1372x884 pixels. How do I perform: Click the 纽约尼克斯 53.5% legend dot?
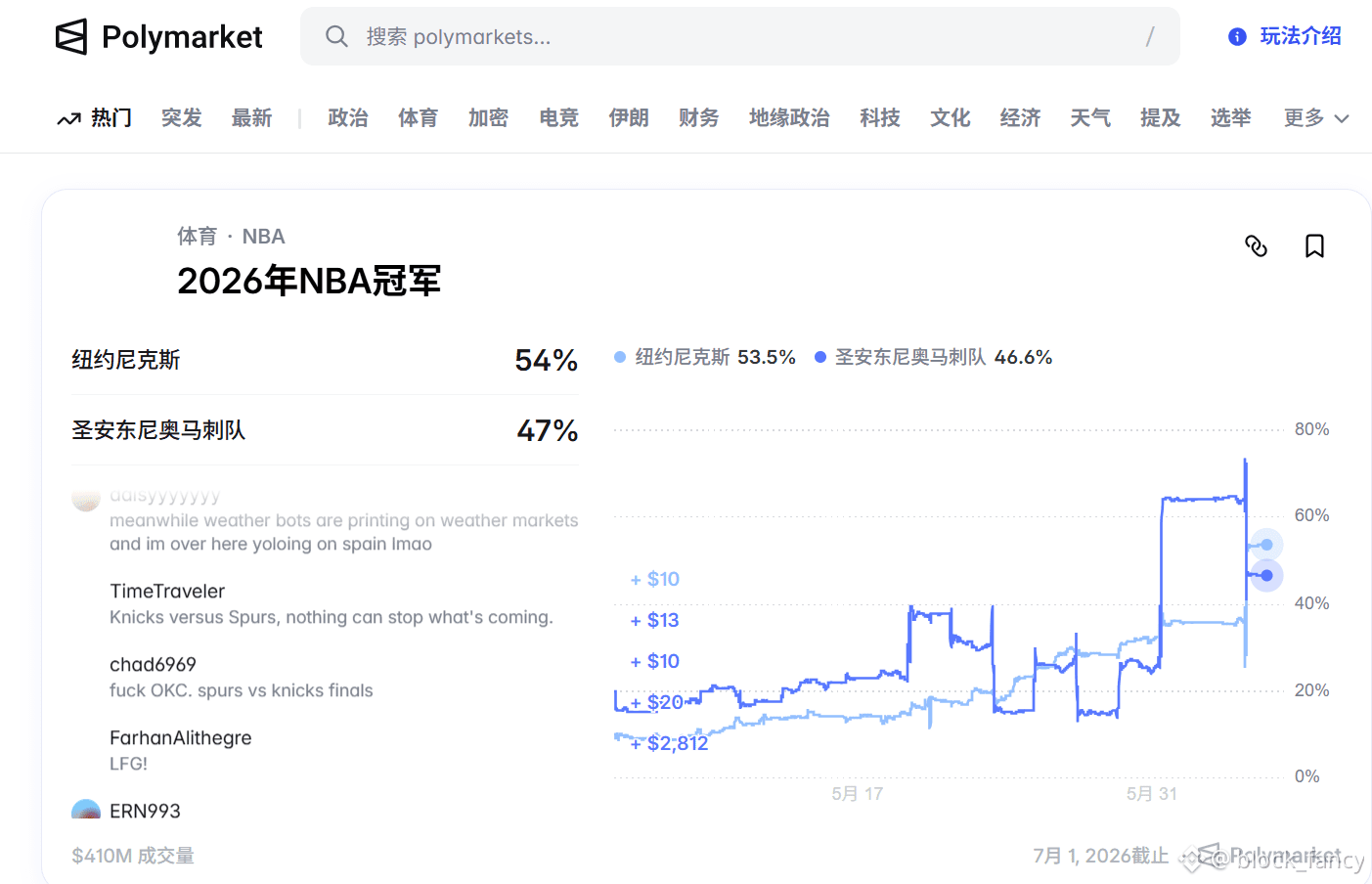tap(620, 357)
